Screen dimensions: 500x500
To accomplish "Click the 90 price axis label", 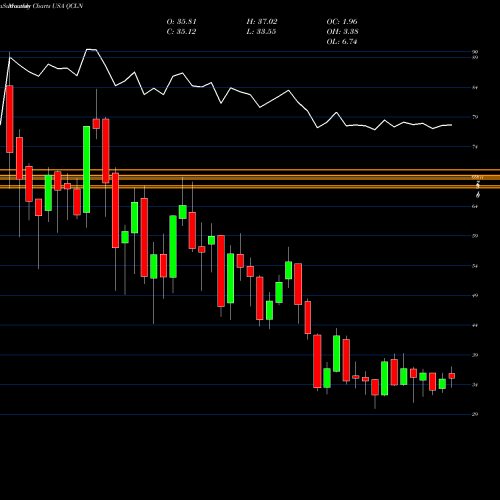I will (x=475, y=52).
